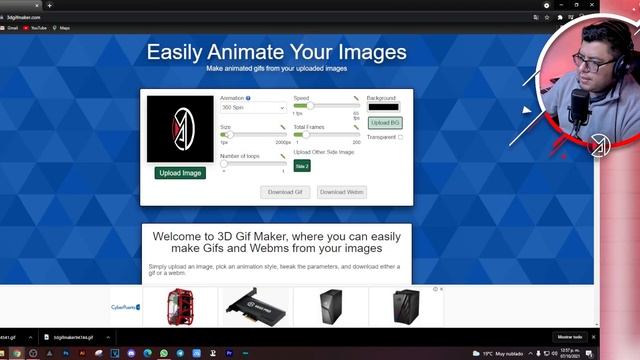Edit Total Frames with its pencil icon
Viewport: 640px width, 360px height.
click(x=356, y=127)
